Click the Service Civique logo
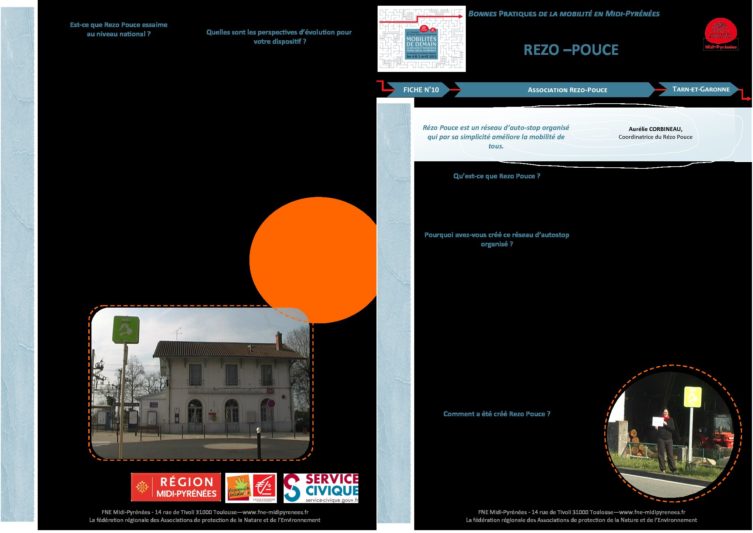Image resolution: width=753 pixels, height=533 pixels. 320,487
